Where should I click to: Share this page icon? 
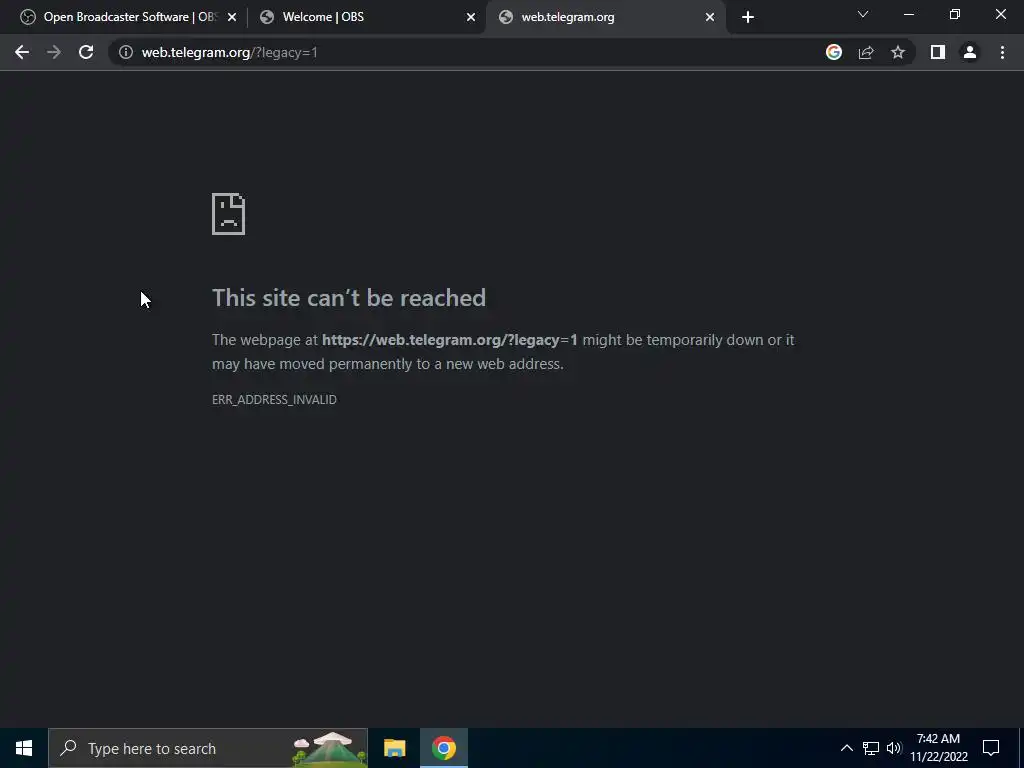866,52
